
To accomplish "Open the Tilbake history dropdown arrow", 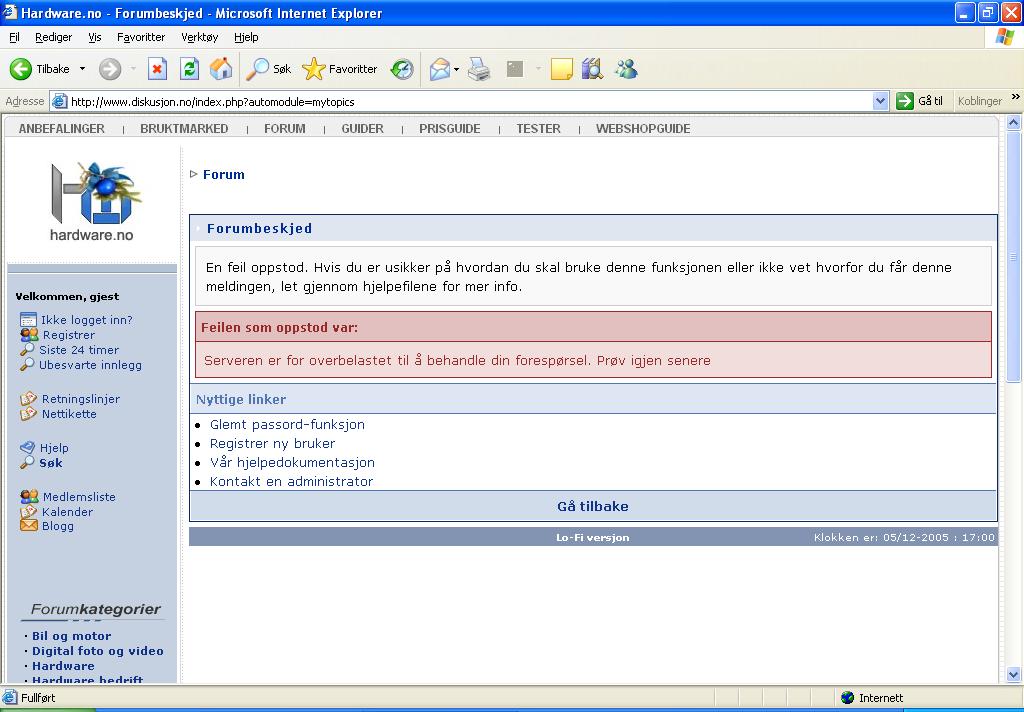I will (x=82, y=69).
